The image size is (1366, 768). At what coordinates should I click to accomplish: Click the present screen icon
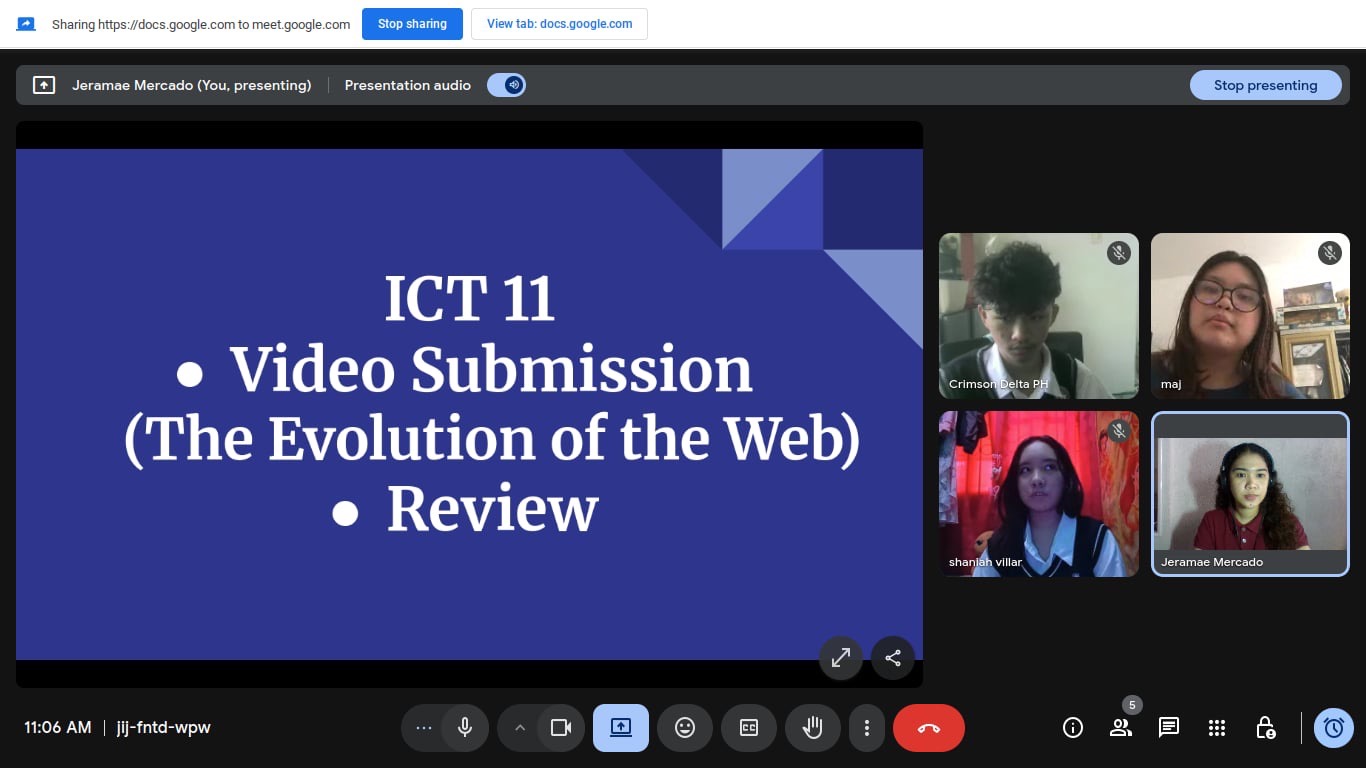tap(620, 728)
